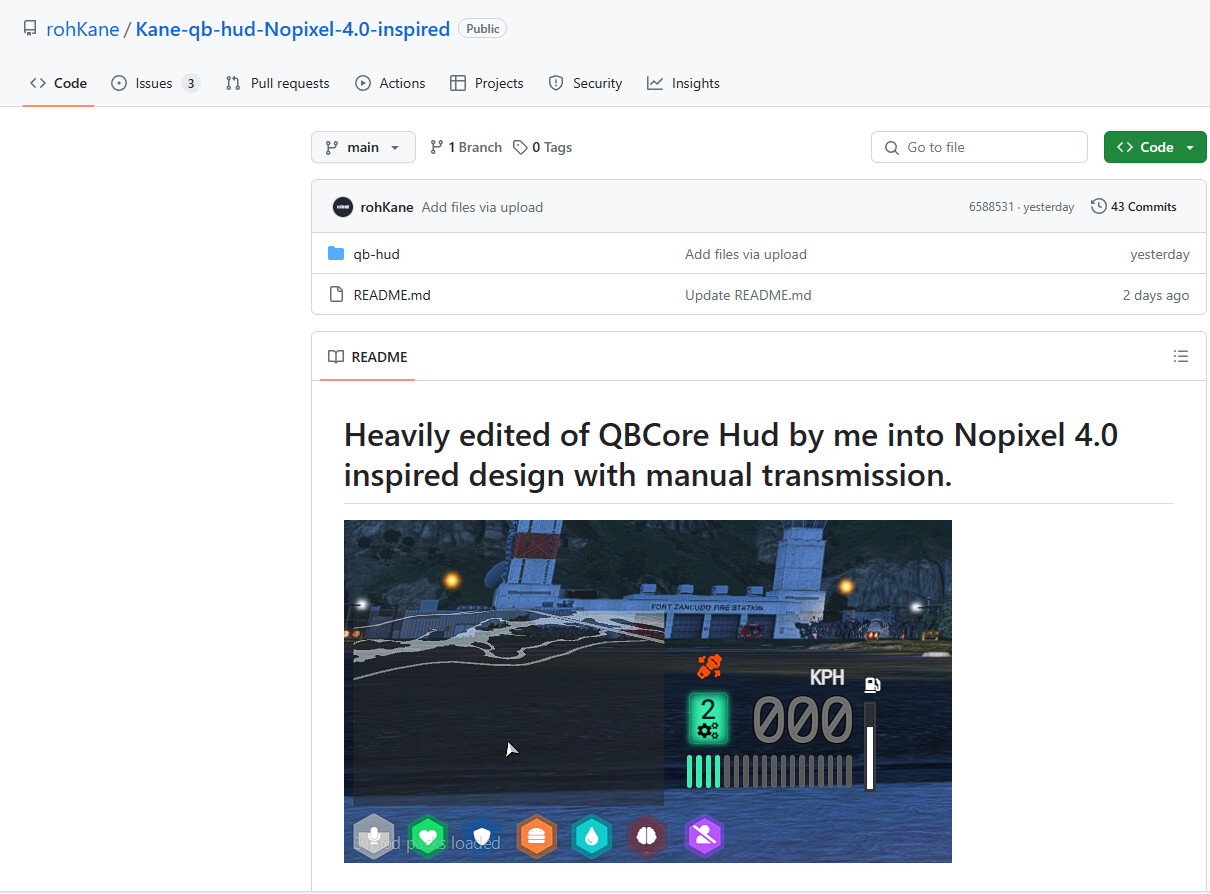Image resolution: width=1210 pixels, height=894 pixels.
Task: Click the tag icon beside 0 Tags
Action: coord(520,147)
